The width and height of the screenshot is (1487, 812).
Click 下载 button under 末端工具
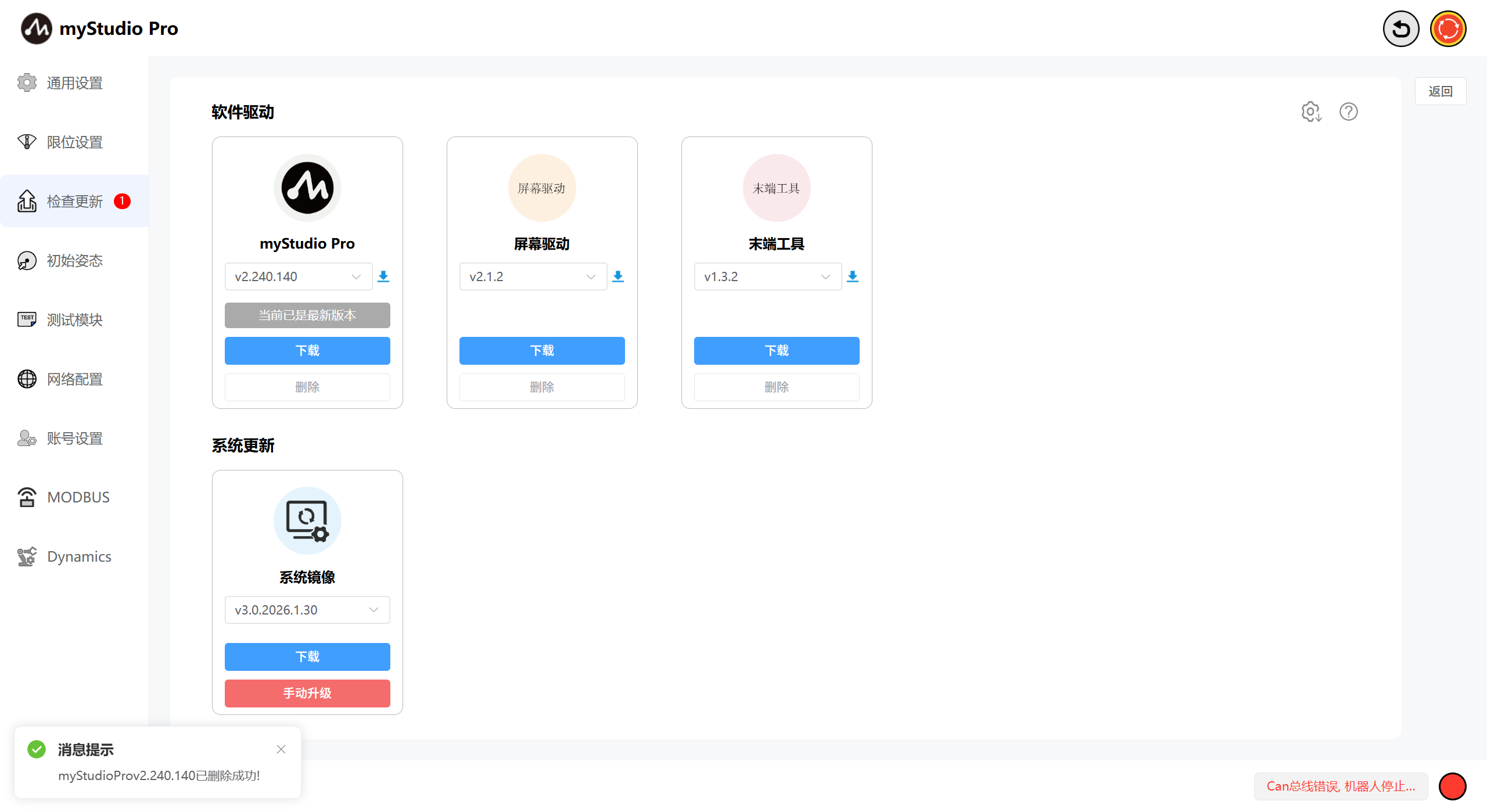click(777, 351)
